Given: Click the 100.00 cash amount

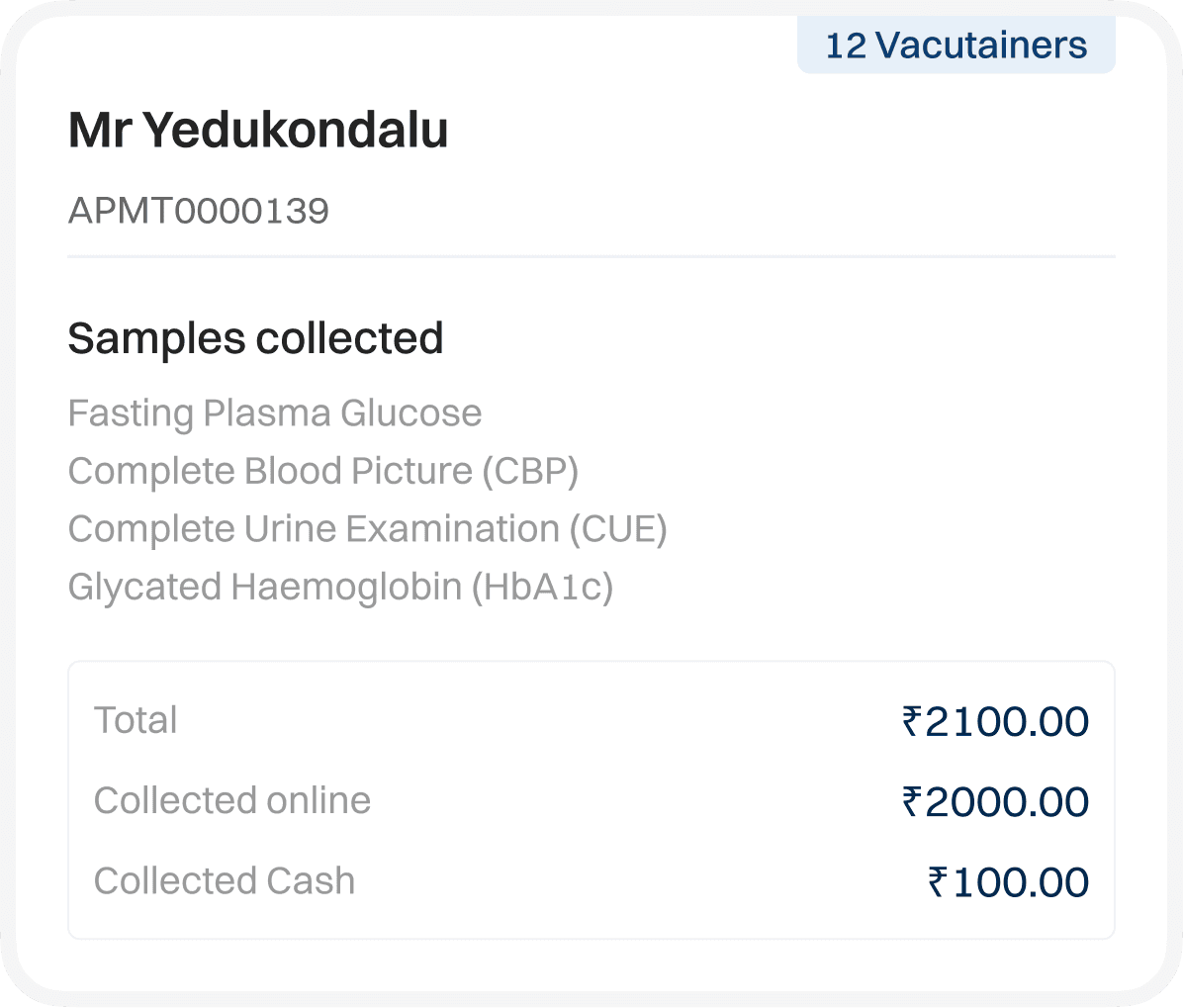Looking at the screenshot, I should tap(1021, 882).
